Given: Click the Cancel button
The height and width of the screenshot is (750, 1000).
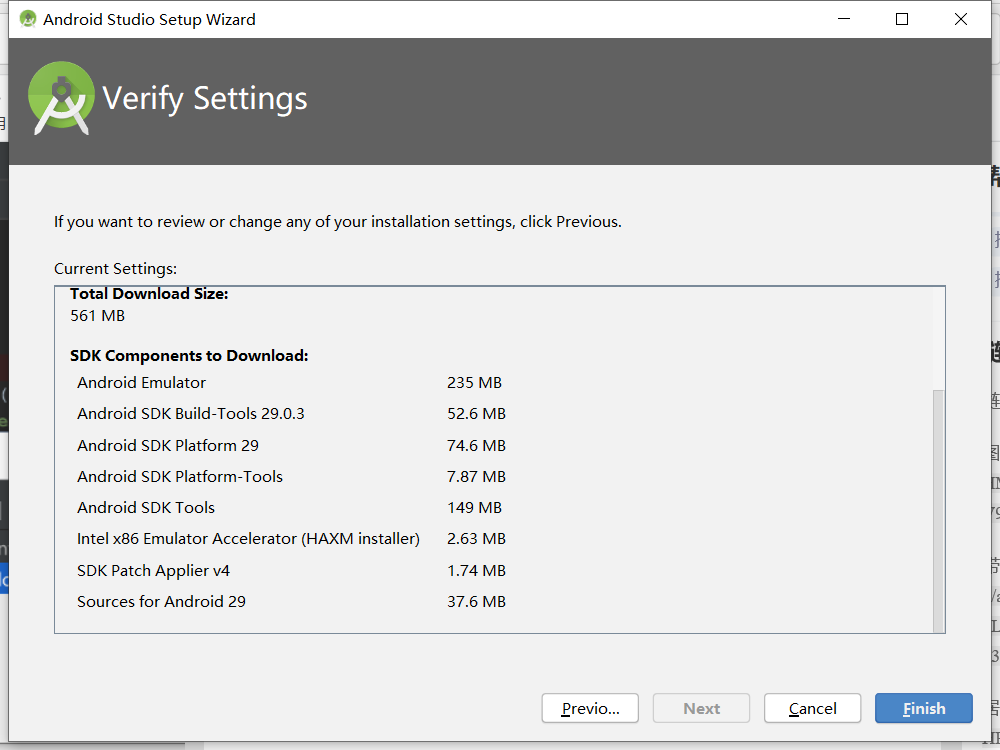Looking at the screenshot, I should click(812, 708).
